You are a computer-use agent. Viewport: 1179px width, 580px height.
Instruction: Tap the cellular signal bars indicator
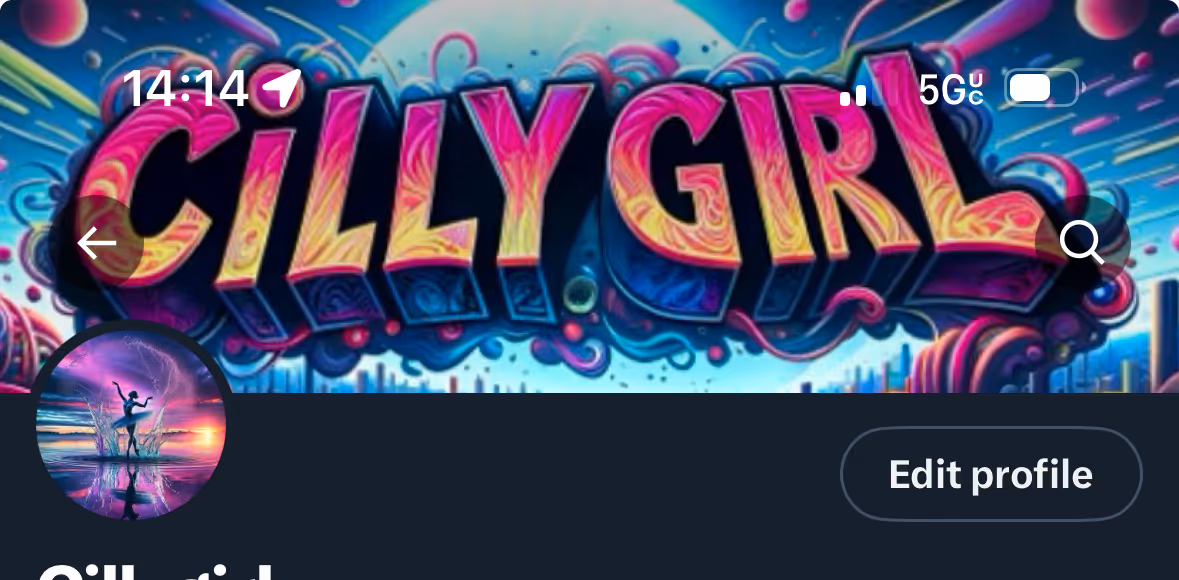pos(853,95)
